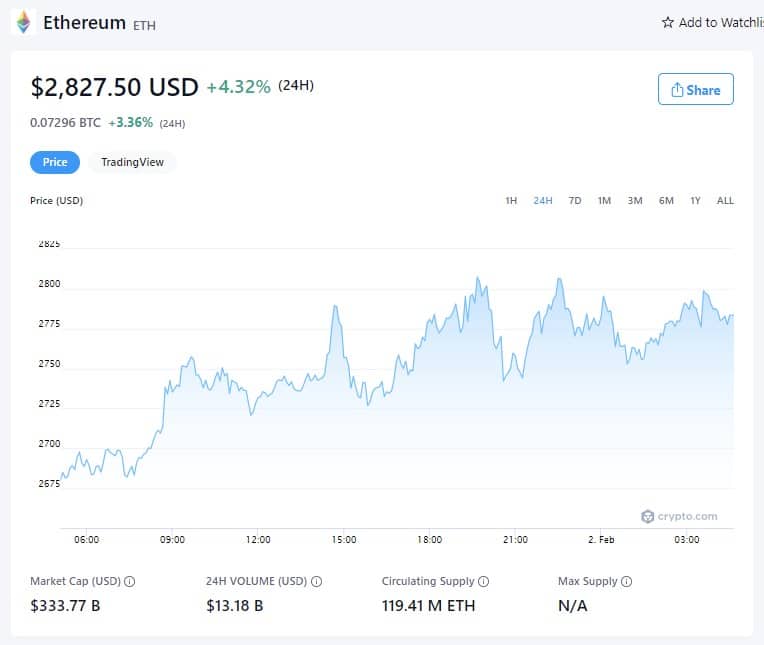Click the Market Cap (USD) label

click(x=76, y=581)
